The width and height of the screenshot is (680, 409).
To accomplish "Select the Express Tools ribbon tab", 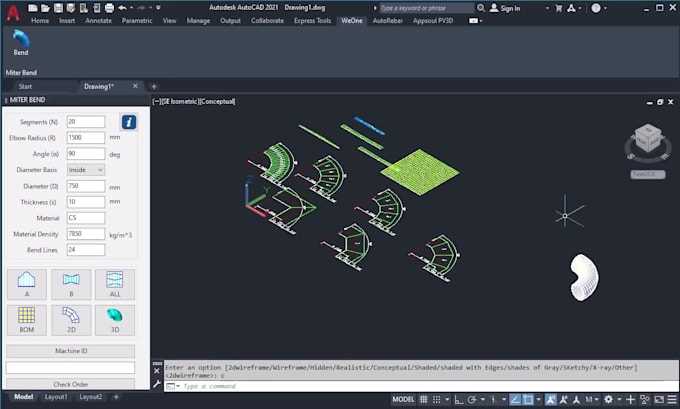I will tap(312, 20).
